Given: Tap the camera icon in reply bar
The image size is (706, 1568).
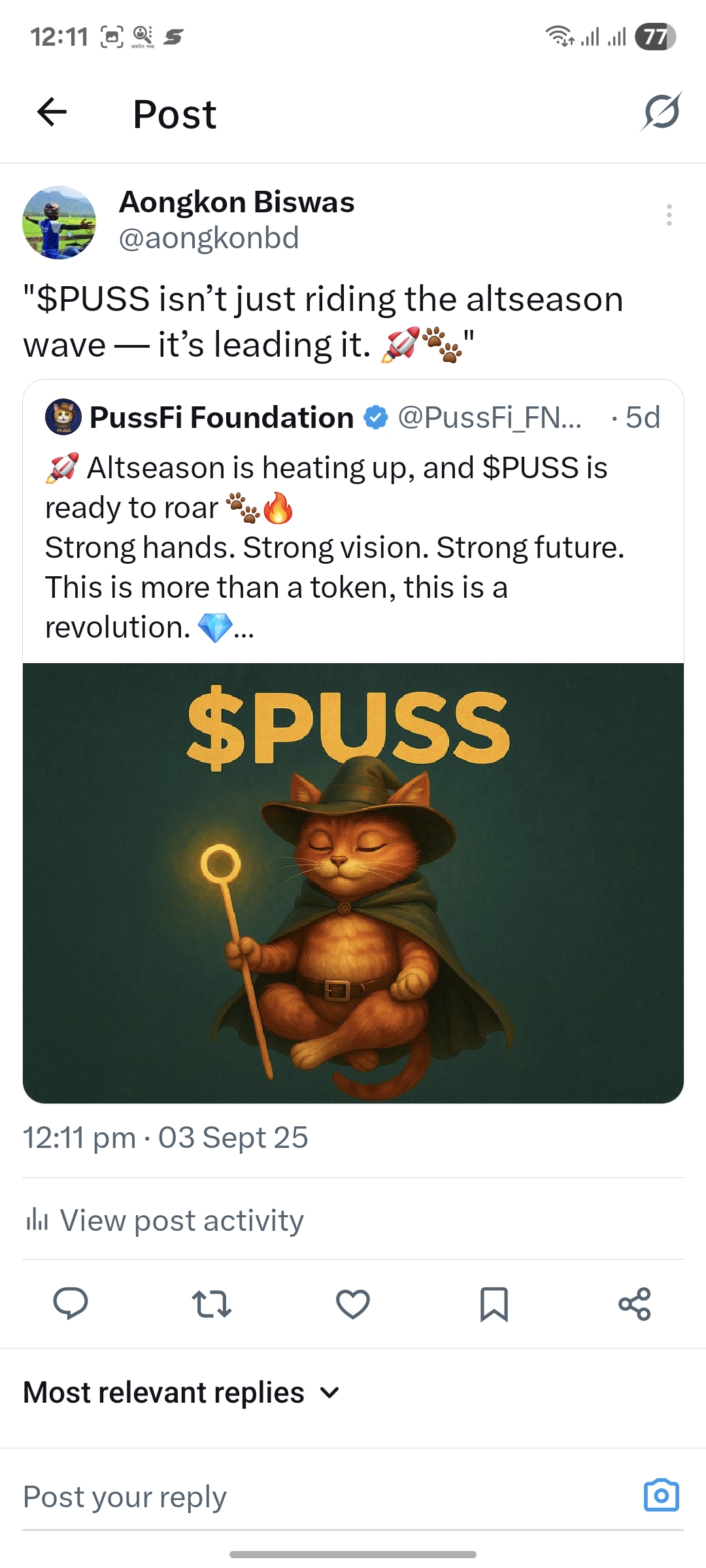Looking at the screenshot, I should coord(661,1495).
